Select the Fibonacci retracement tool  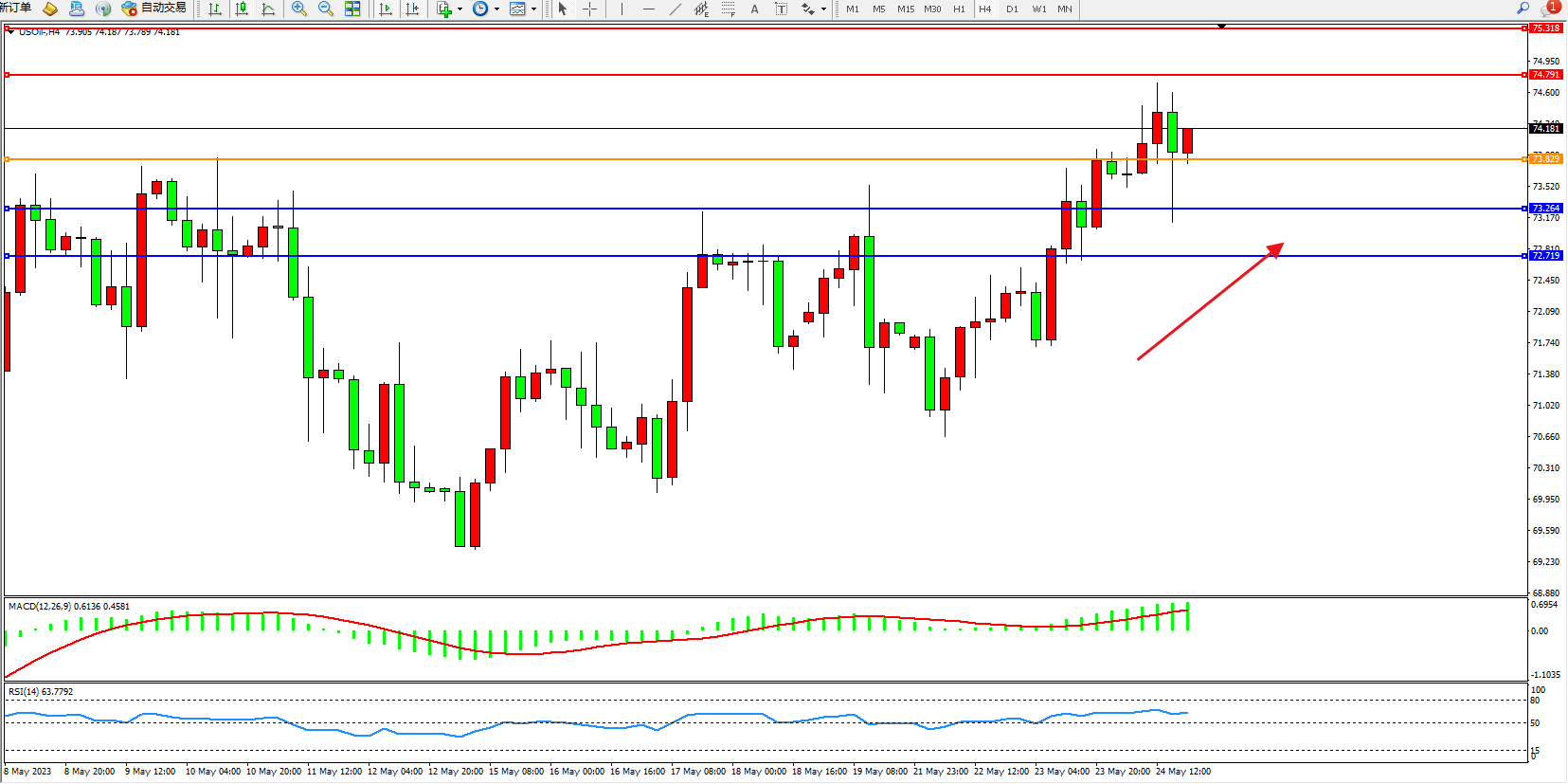tap(728, 9)
